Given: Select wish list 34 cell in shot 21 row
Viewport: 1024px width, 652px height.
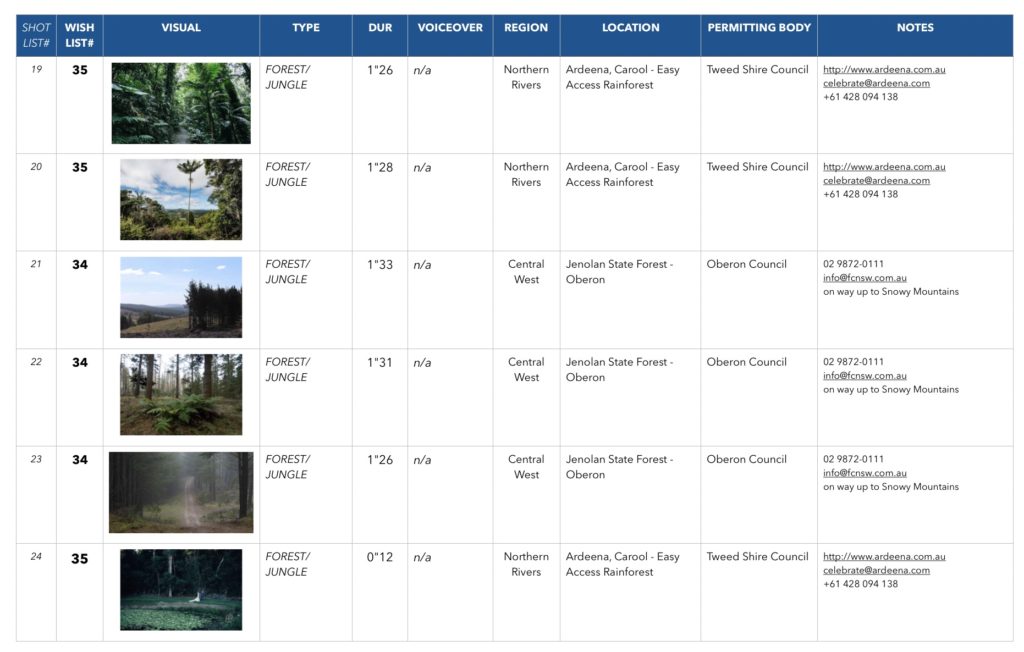Looking at the screenshot, I should click(x=80, y=300).
